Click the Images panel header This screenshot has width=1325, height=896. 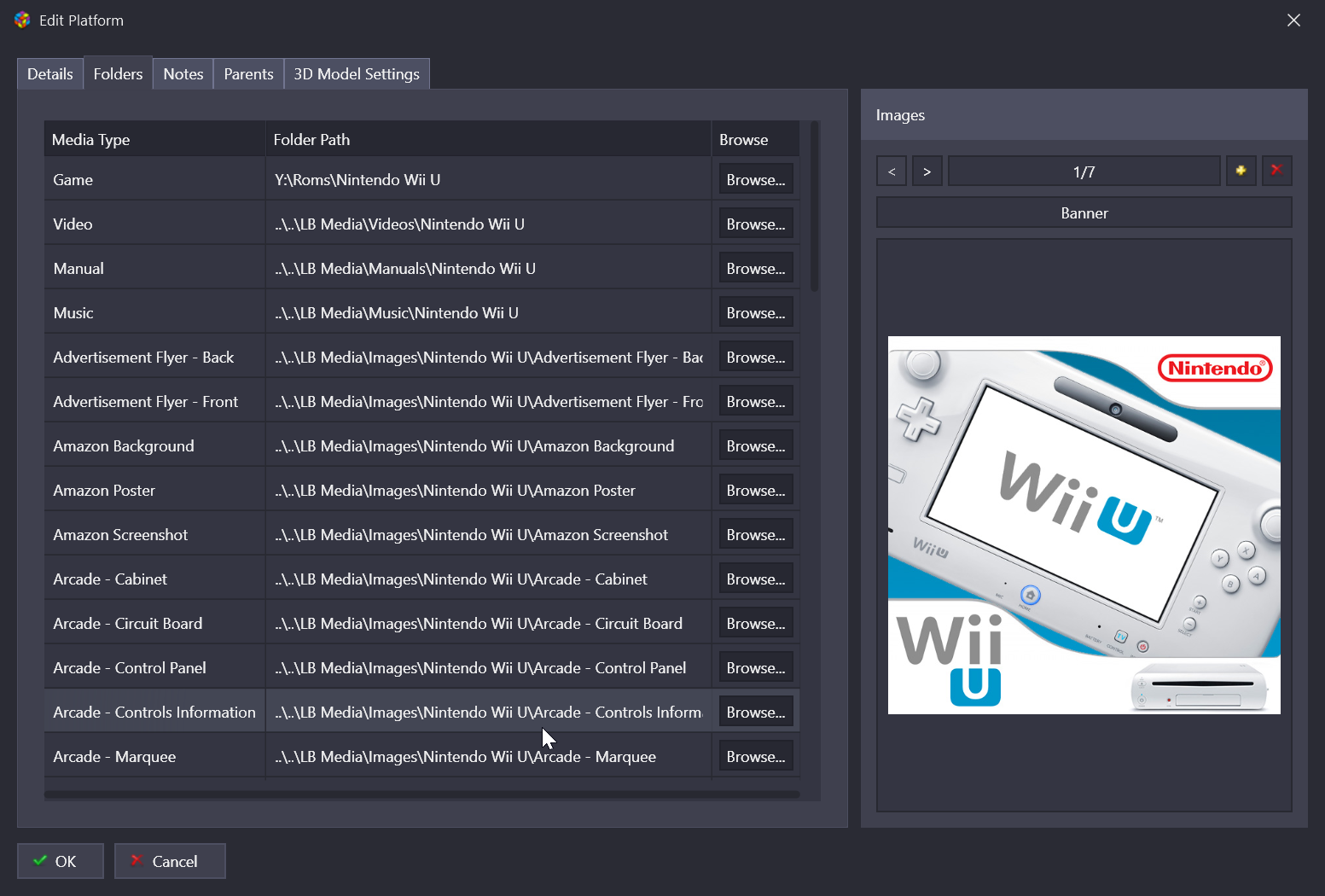point(1084,114)
